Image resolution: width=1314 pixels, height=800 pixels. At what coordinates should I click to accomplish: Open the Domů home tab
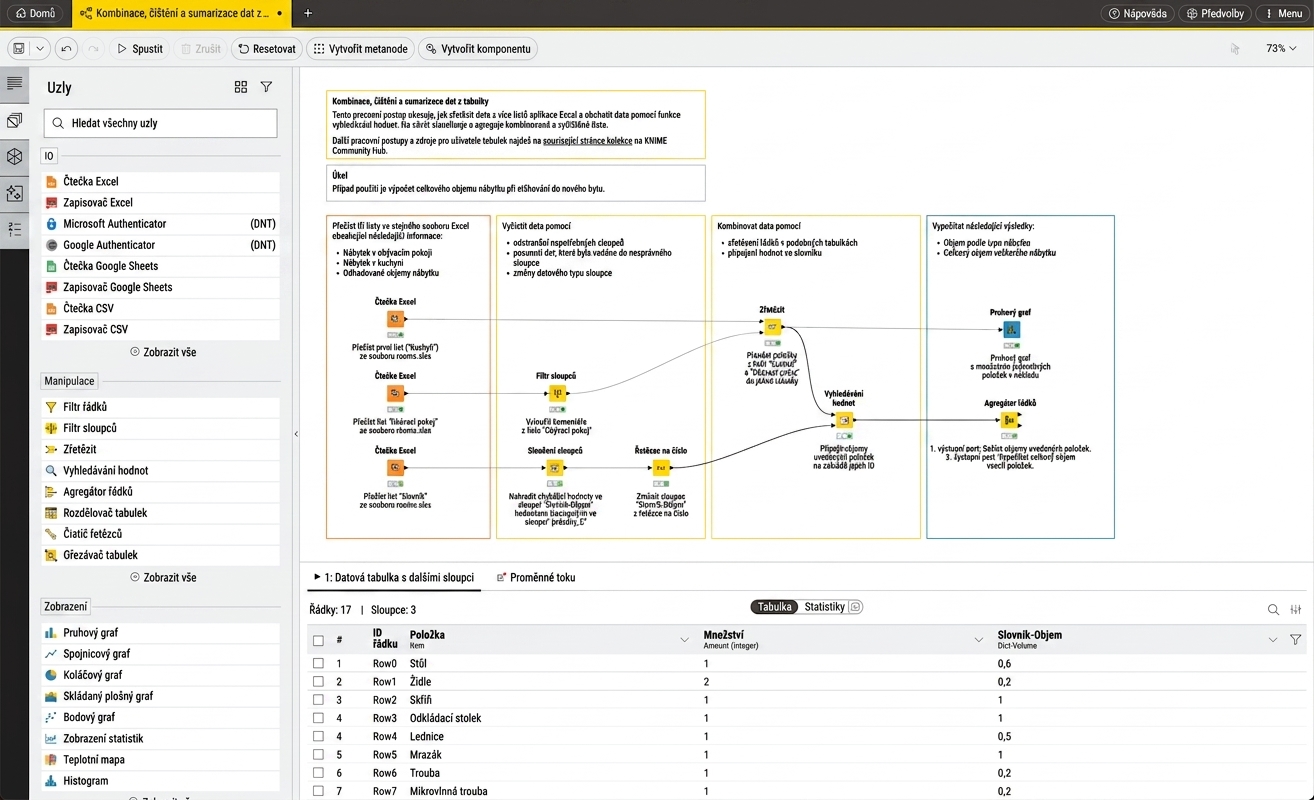pos(35,14)
